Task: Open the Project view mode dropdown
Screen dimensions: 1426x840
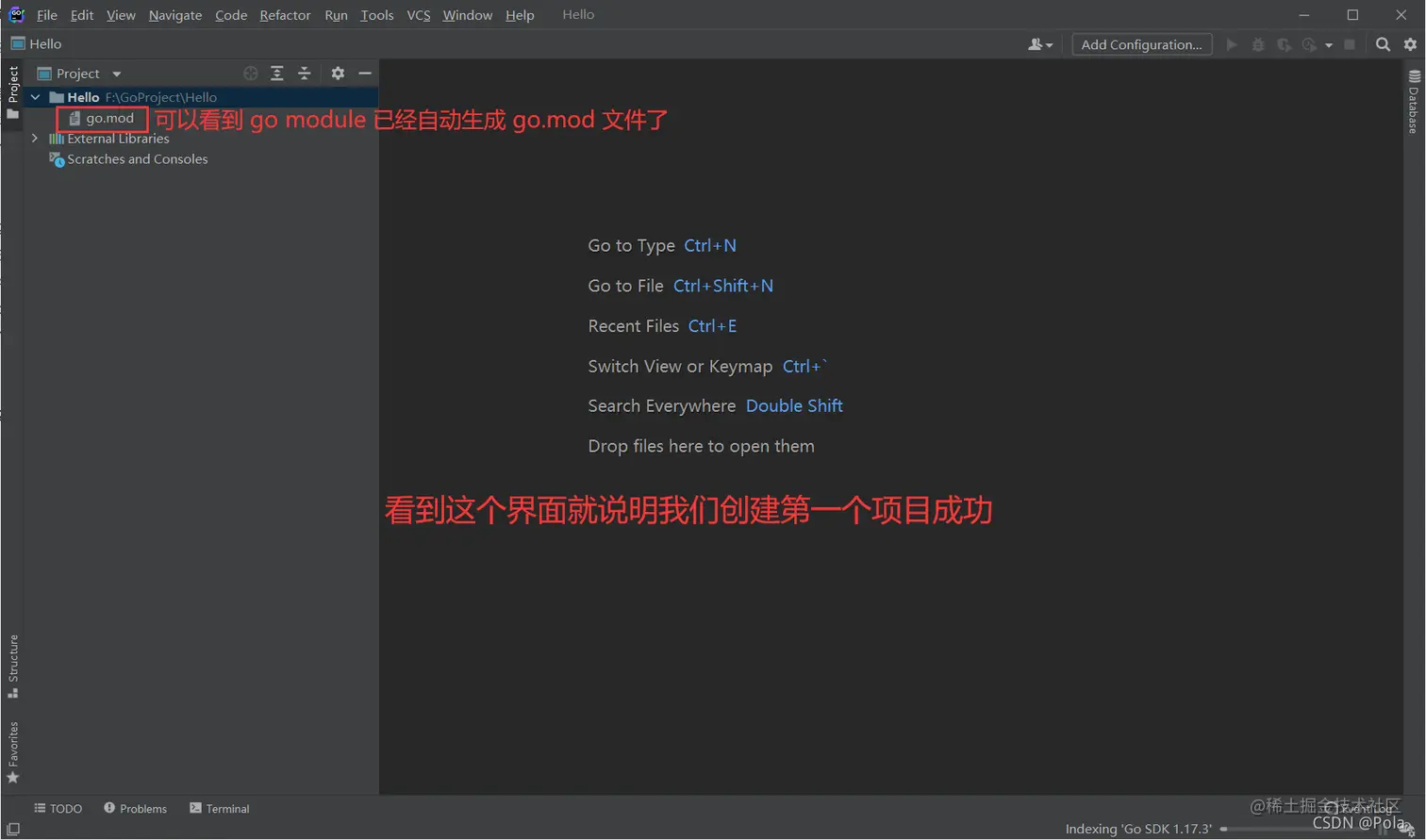Action: pyautogui.click(x=116, y=73)
